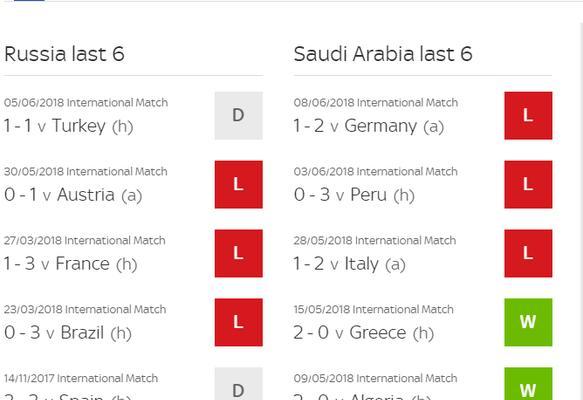Open the 1-2 v Italy result
The image size is (583, 400).
(350, 264)
